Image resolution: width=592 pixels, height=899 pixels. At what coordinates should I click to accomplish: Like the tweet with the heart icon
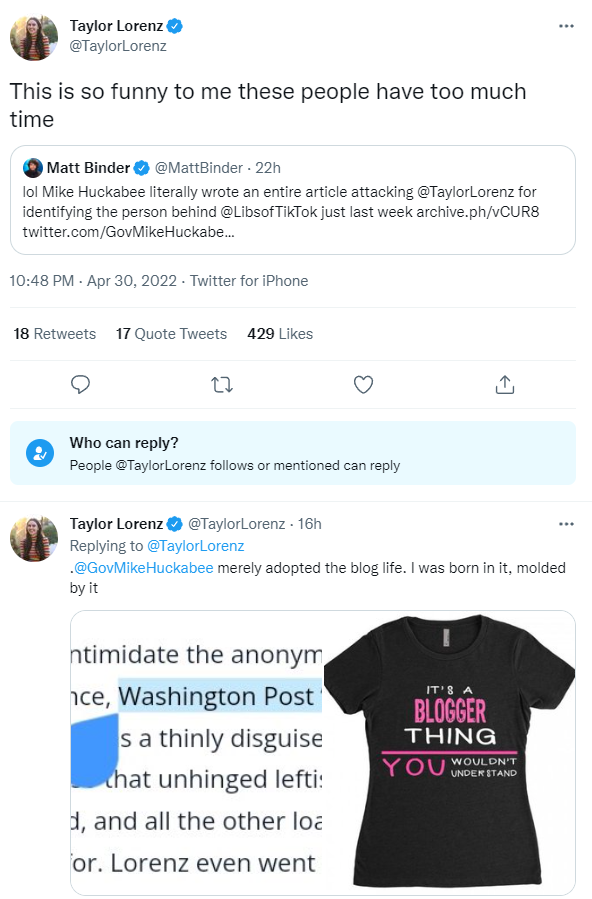(363, 384)
